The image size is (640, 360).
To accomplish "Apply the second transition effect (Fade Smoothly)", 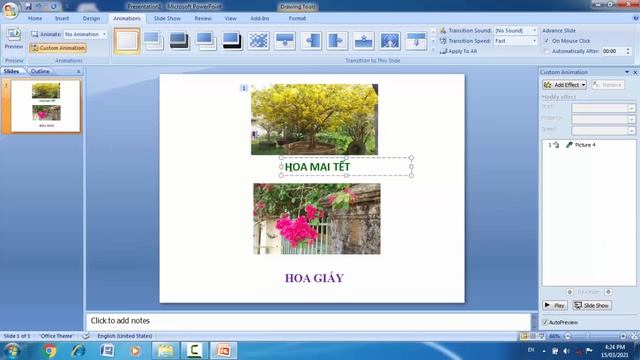I will point(153,41).
